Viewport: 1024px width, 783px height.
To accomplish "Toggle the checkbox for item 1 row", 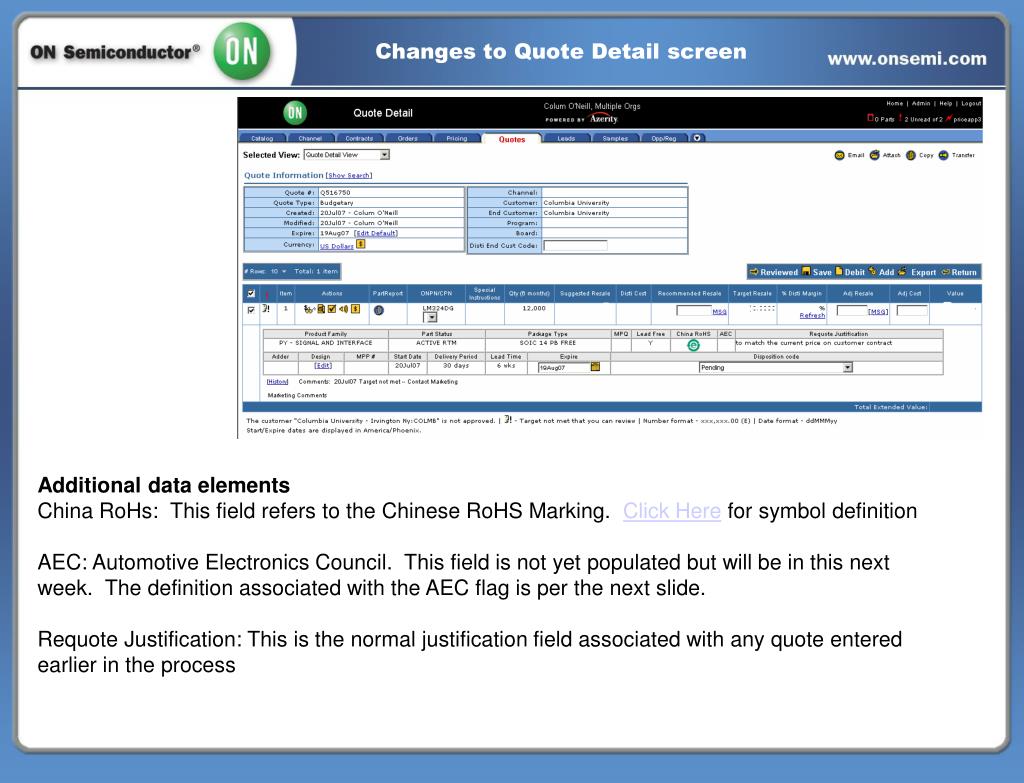I will click(251, 310).
